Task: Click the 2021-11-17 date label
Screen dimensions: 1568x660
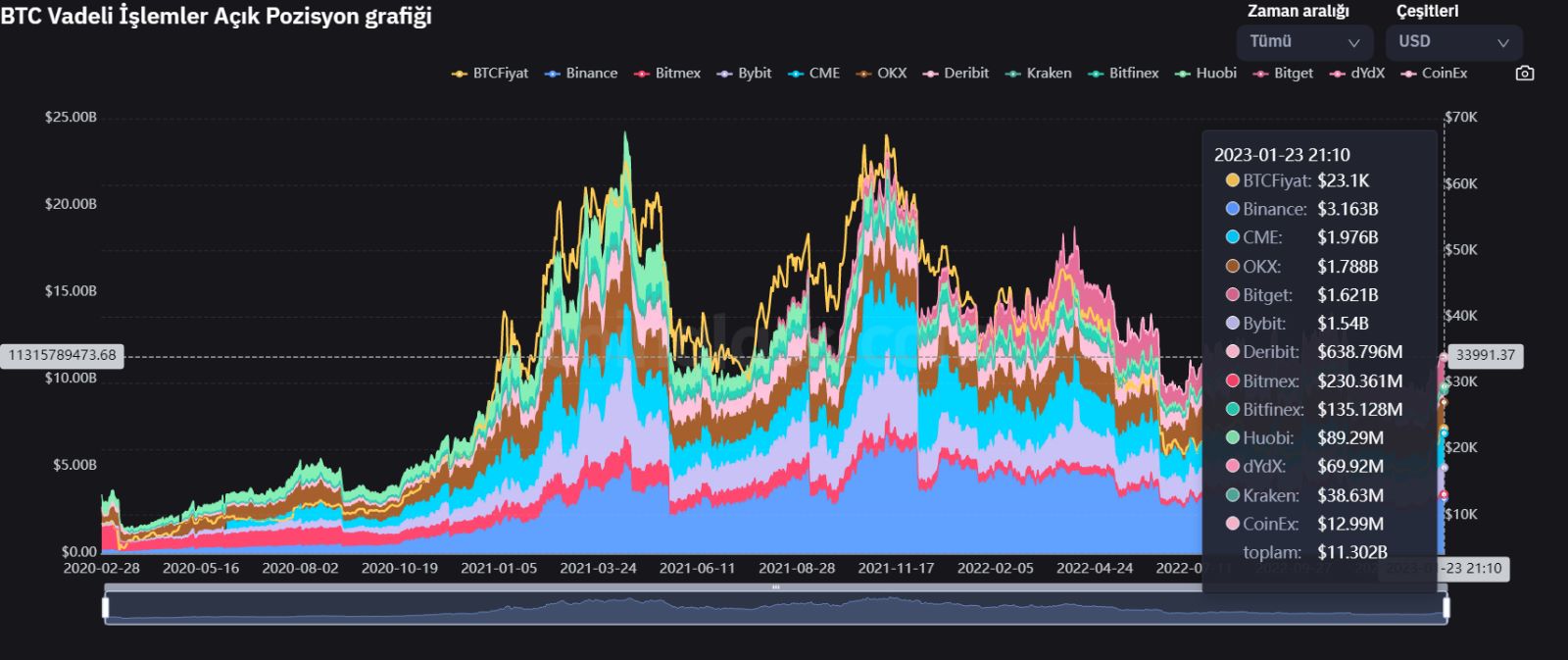Action: (896, 568)
